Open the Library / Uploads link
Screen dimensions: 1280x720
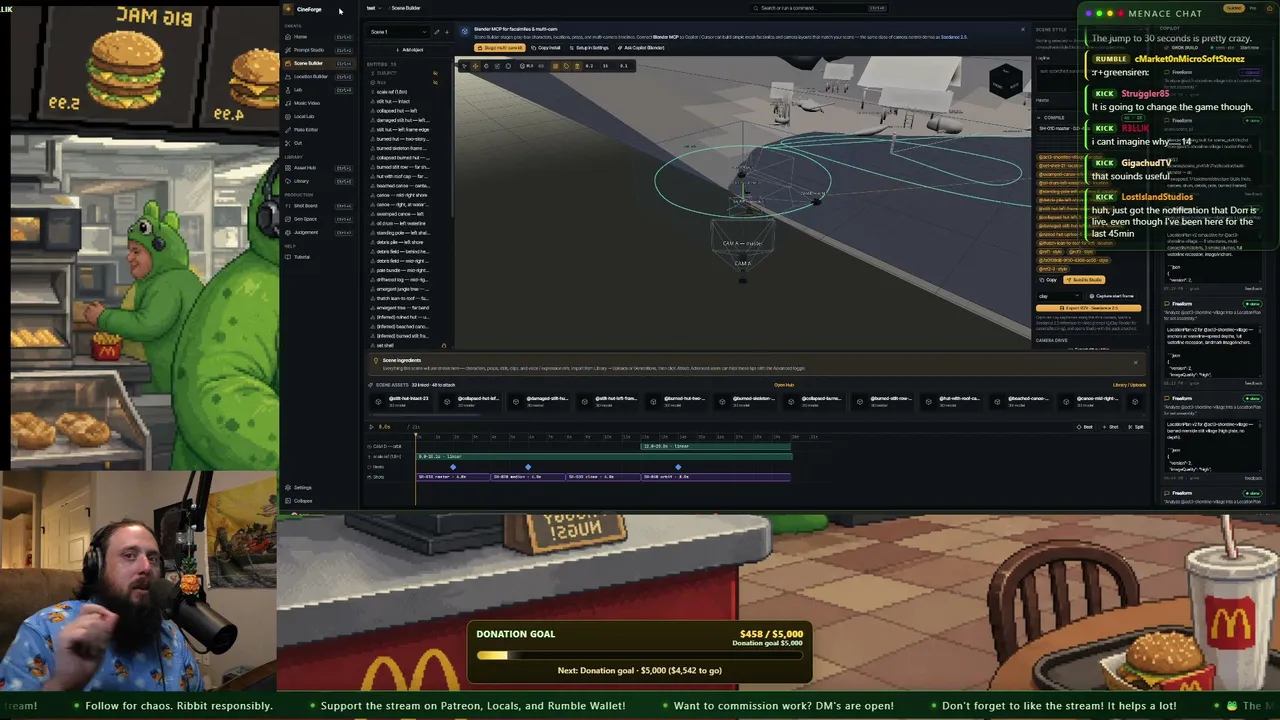click(x=1130, y=385)
